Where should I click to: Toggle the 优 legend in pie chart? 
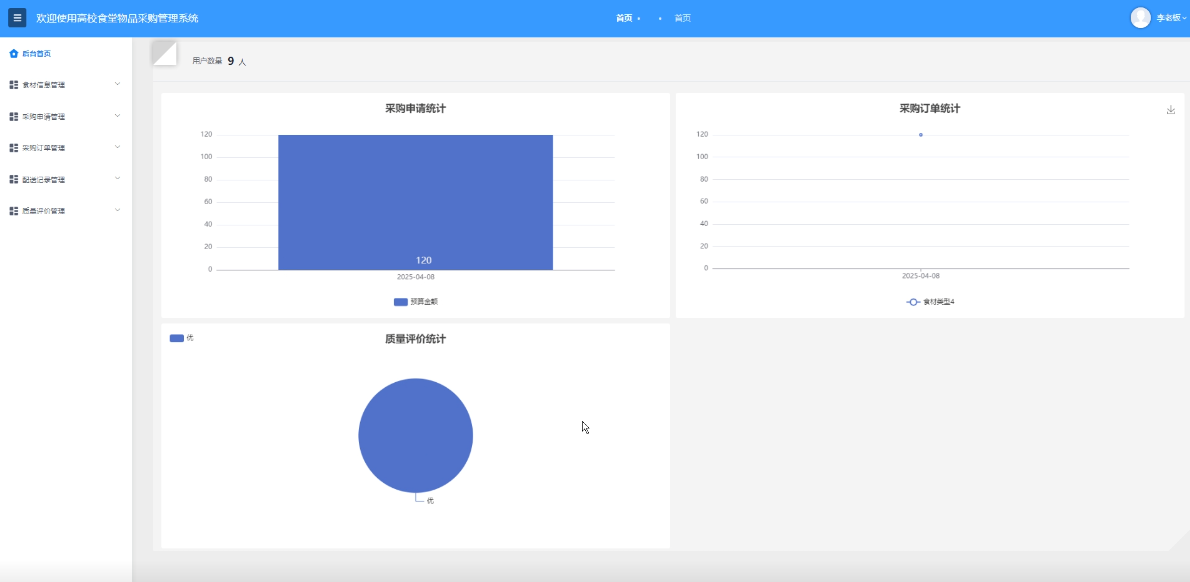coord(181,338)
